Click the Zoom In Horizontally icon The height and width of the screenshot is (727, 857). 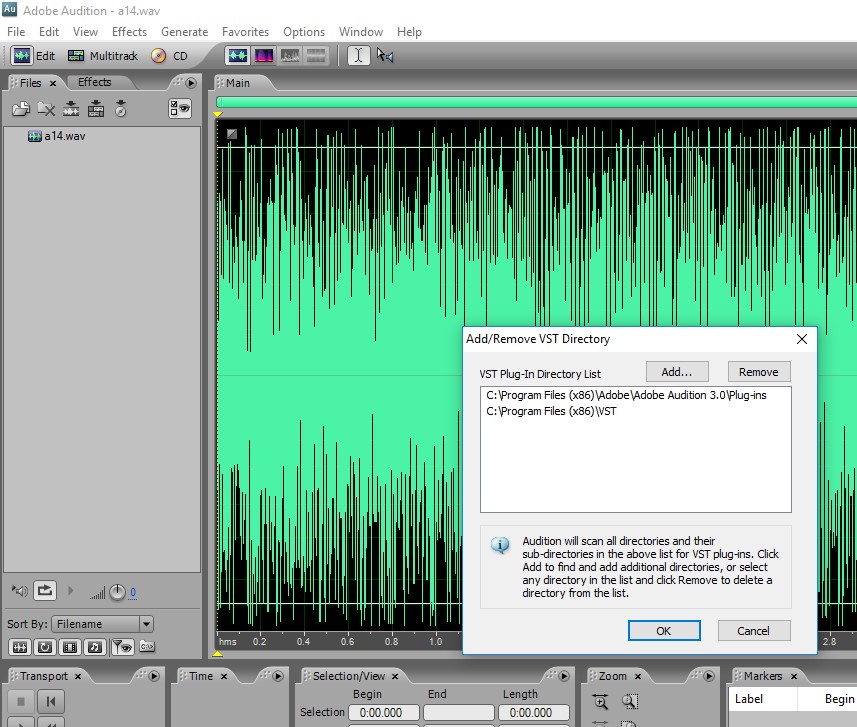tap(601, 701)
